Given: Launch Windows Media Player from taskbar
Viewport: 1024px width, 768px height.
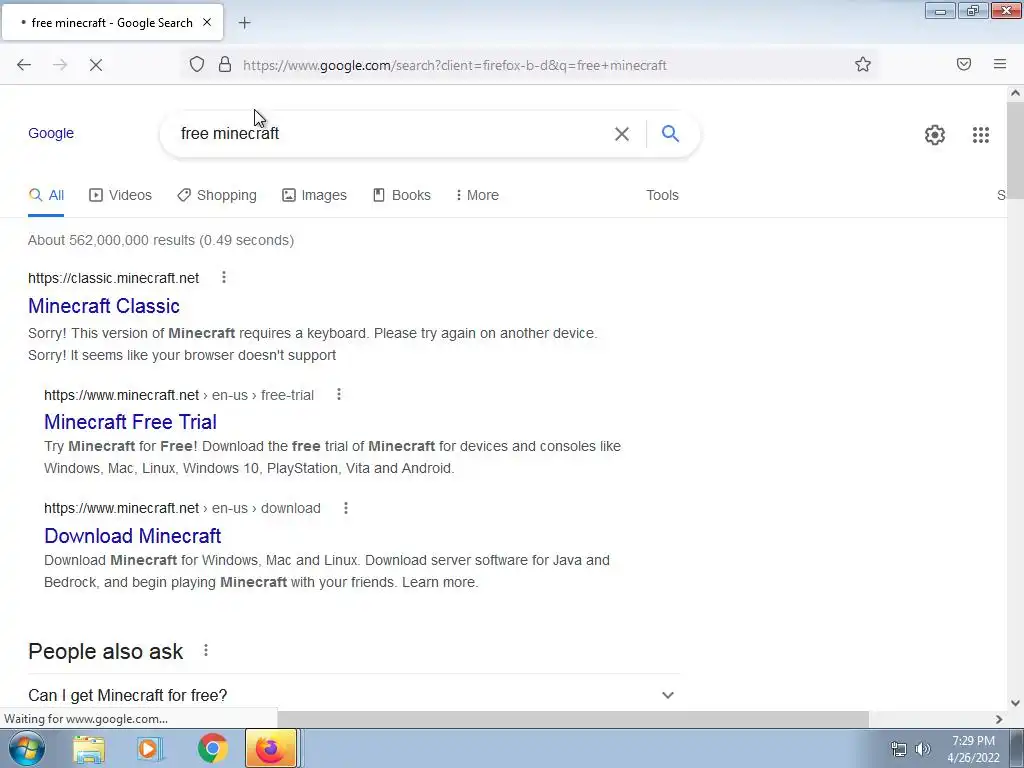Looking at the screenshot, I should 150,749.
